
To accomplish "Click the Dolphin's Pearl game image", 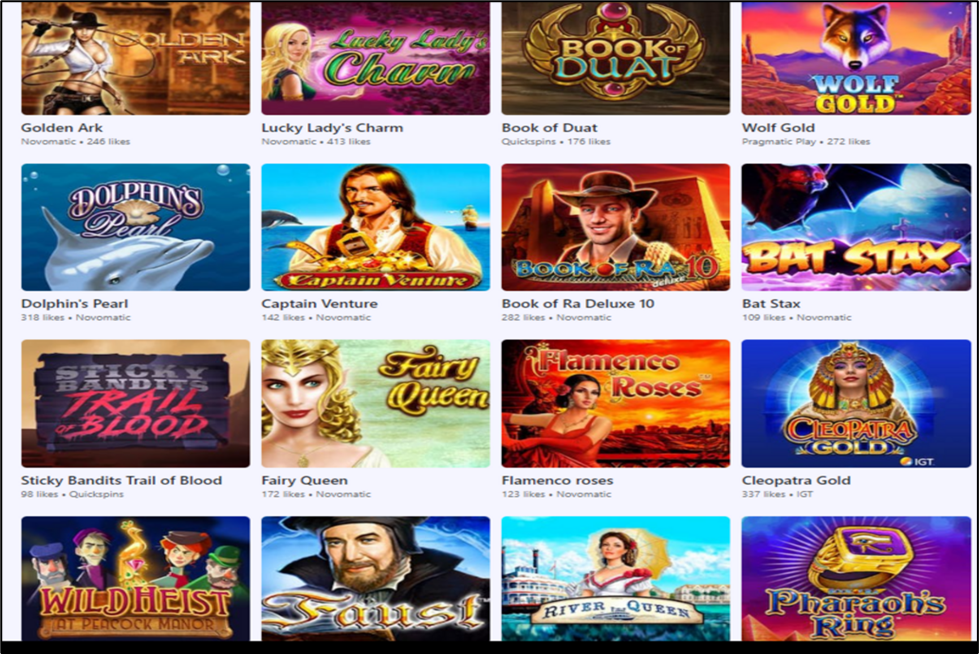I will (135, 227).
